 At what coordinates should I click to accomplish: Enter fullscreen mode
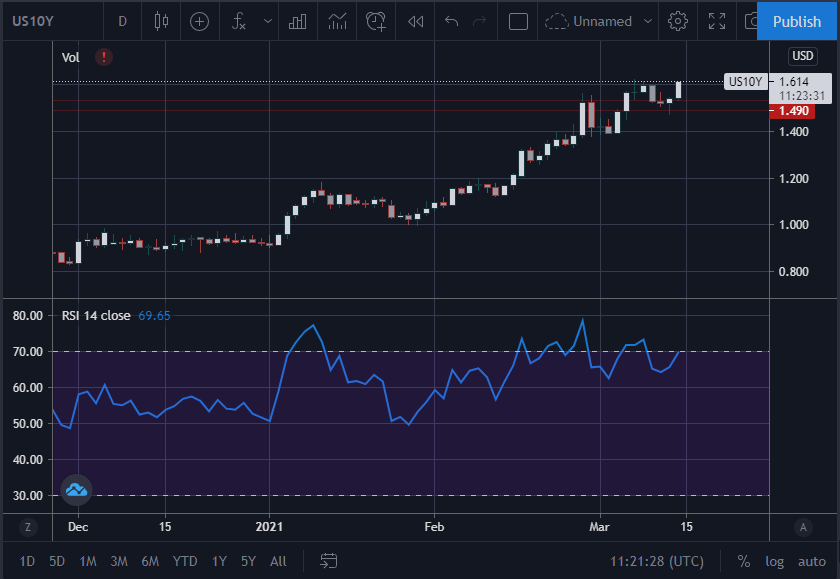(x=717, y=21)
